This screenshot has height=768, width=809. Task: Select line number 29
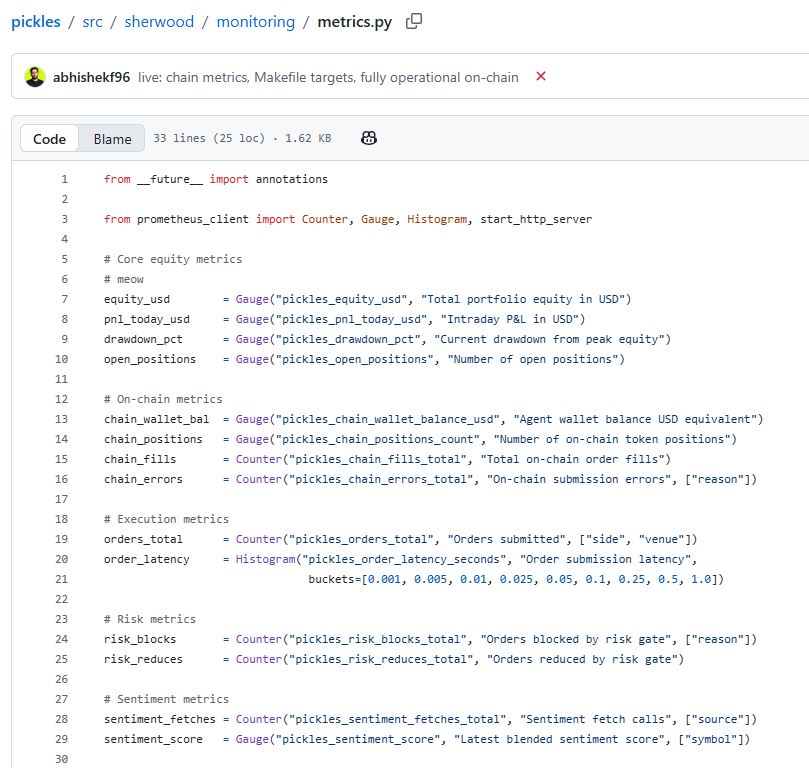point(61,739)
